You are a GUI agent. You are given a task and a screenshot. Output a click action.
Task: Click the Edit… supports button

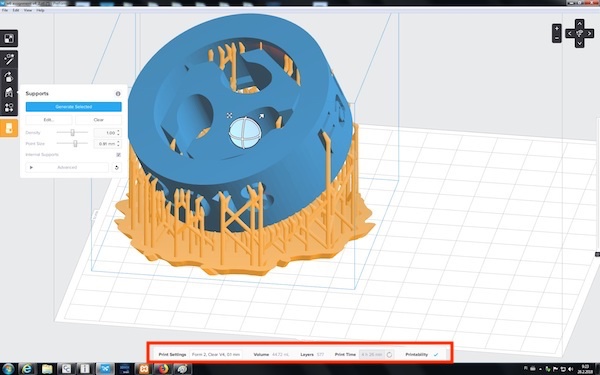49,120
